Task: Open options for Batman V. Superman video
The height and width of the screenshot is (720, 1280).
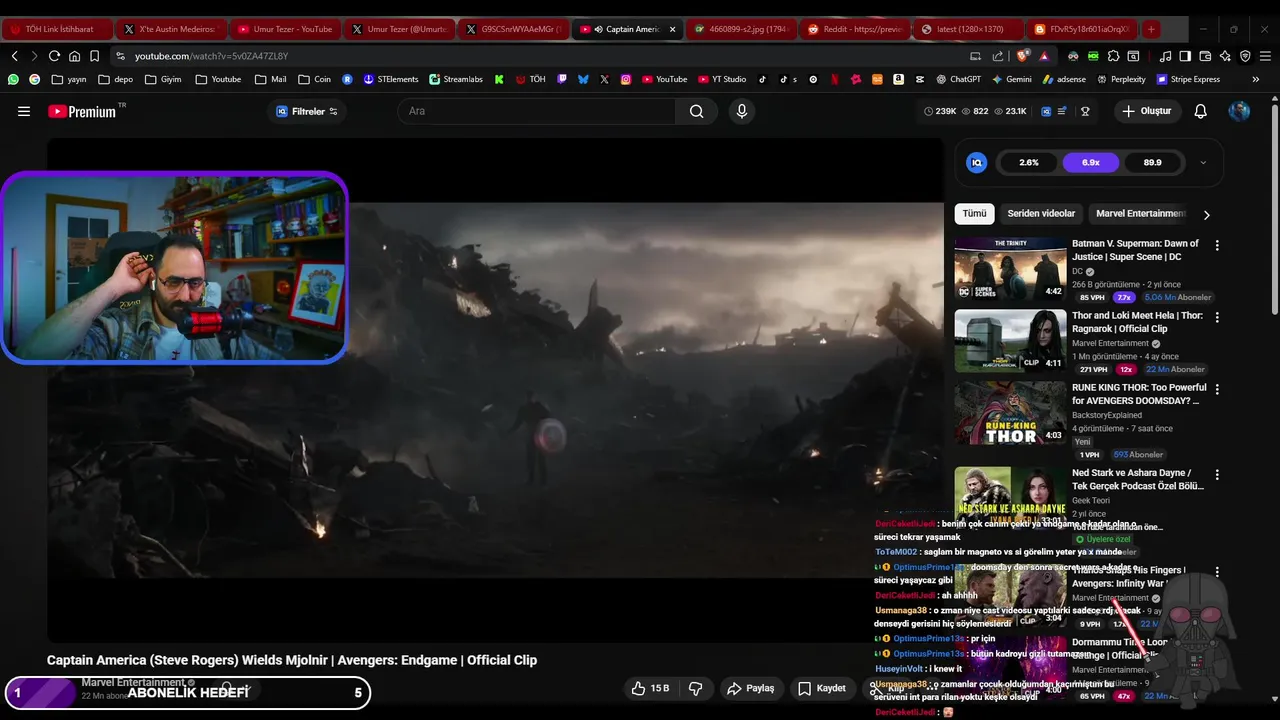Action: click(x=1217, y=245)
